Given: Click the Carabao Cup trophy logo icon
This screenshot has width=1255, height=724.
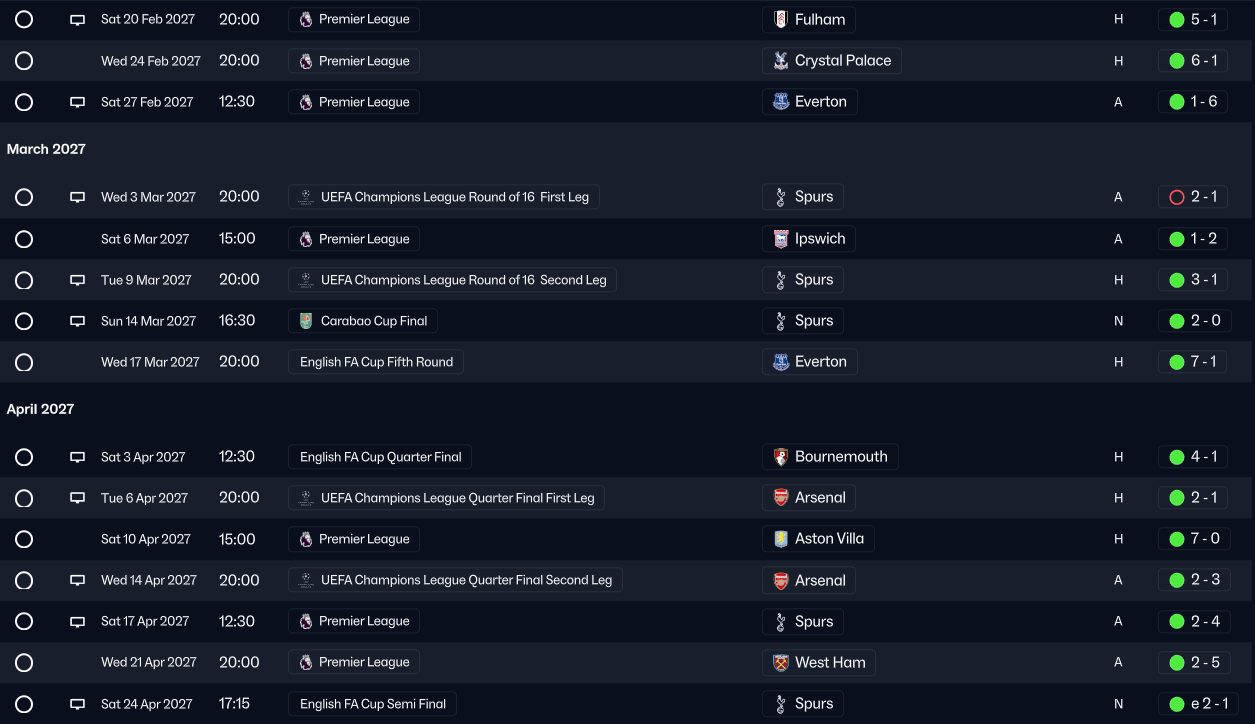Looking at the screenshot, I should point(306,321).
